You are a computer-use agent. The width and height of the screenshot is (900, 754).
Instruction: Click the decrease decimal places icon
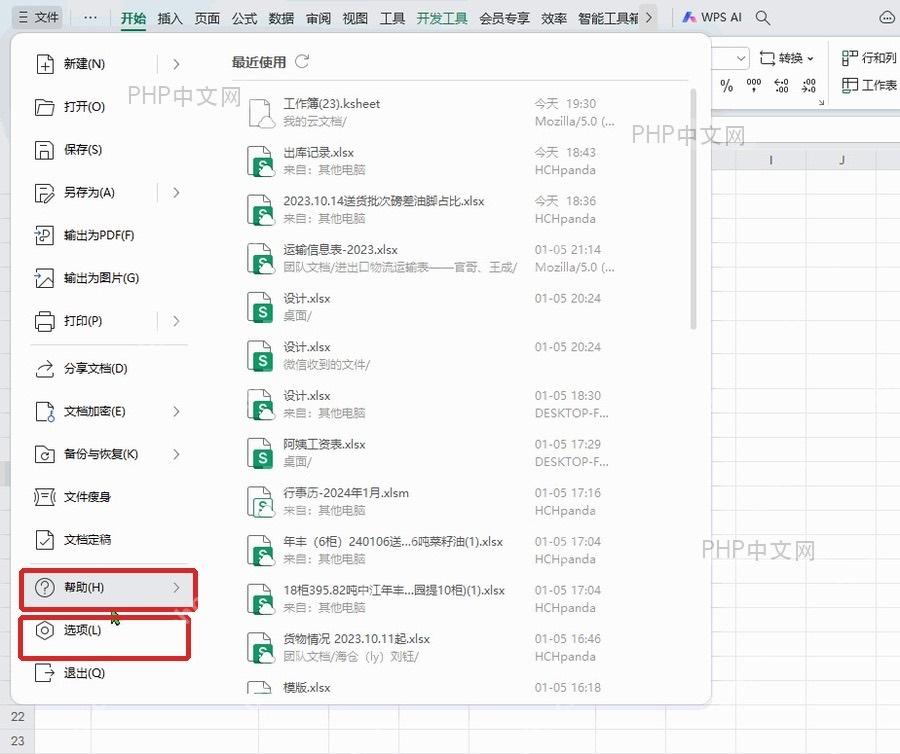[x=809, y=86]
